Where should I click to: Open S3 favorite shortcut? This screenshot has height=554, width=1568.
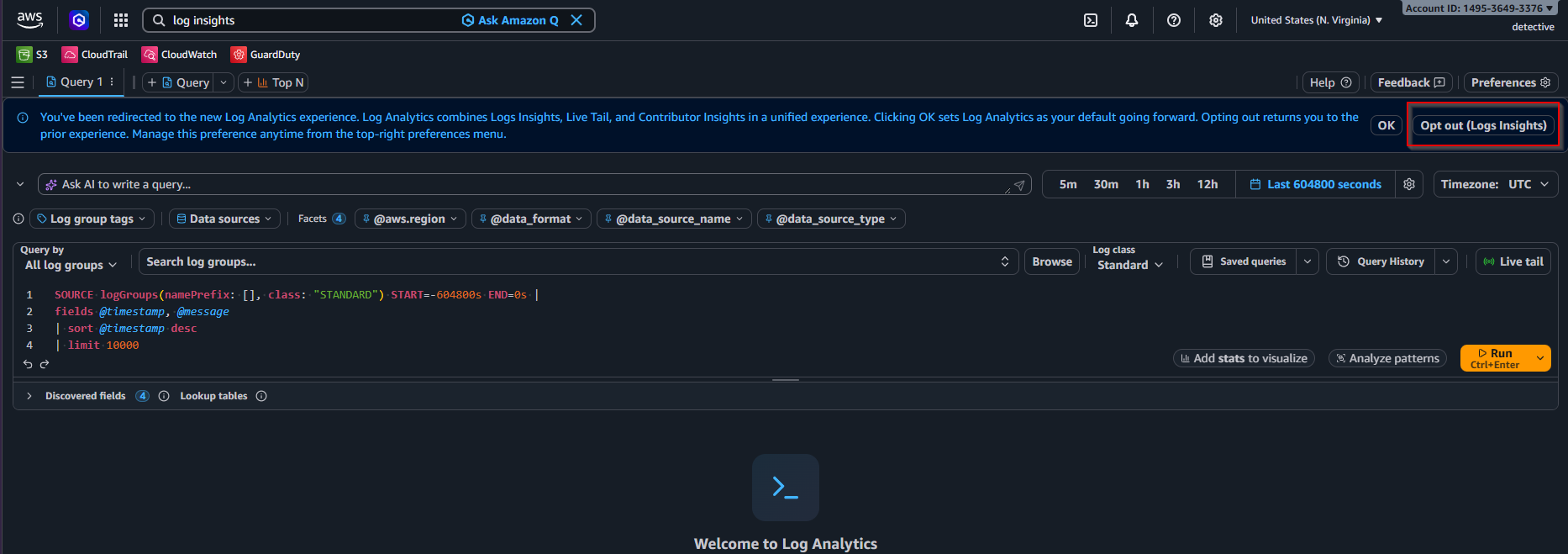click(x=32, y=55)
